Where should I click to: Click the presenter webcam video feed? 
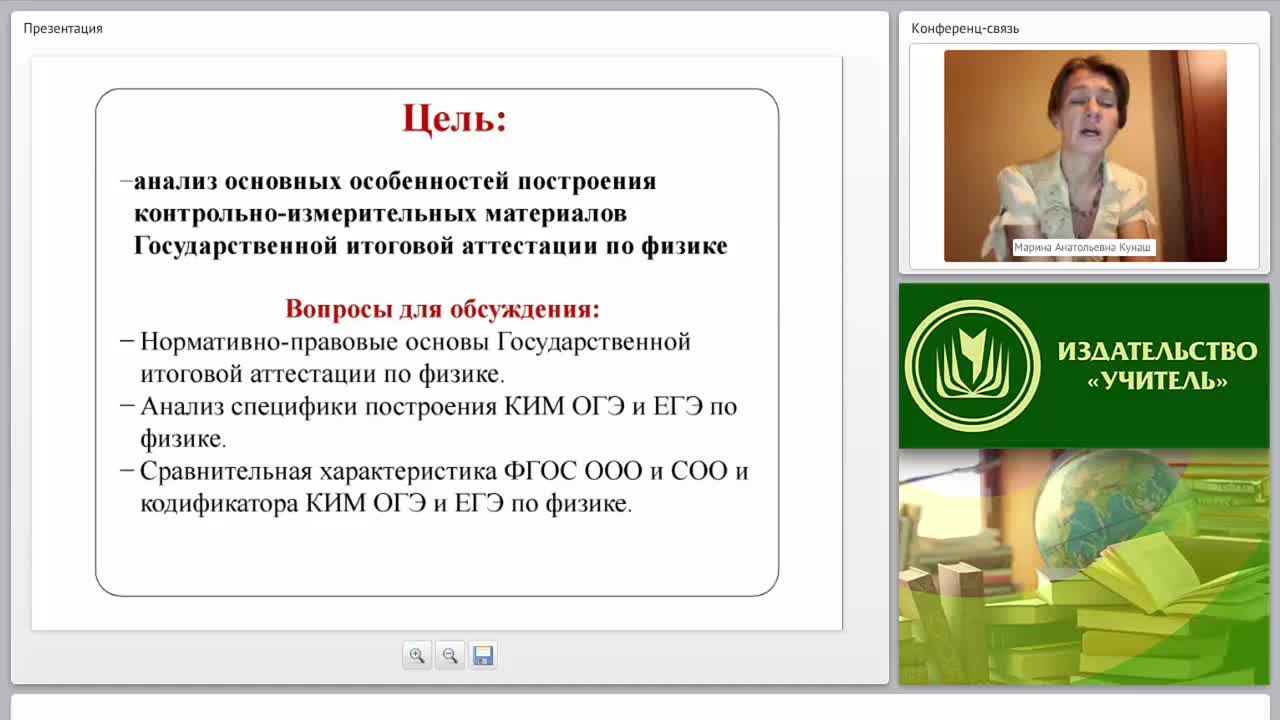click(x=1085, y=156)
